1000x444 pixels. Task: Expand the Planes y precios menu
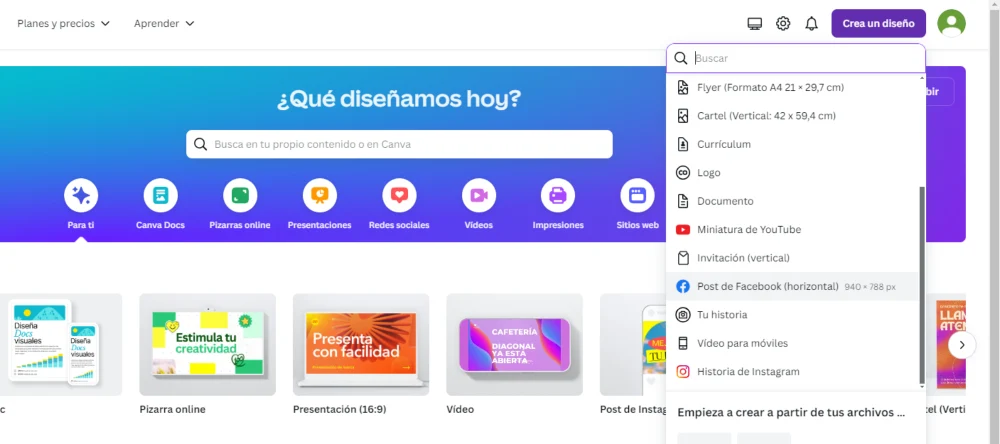[x=63, y=24]
